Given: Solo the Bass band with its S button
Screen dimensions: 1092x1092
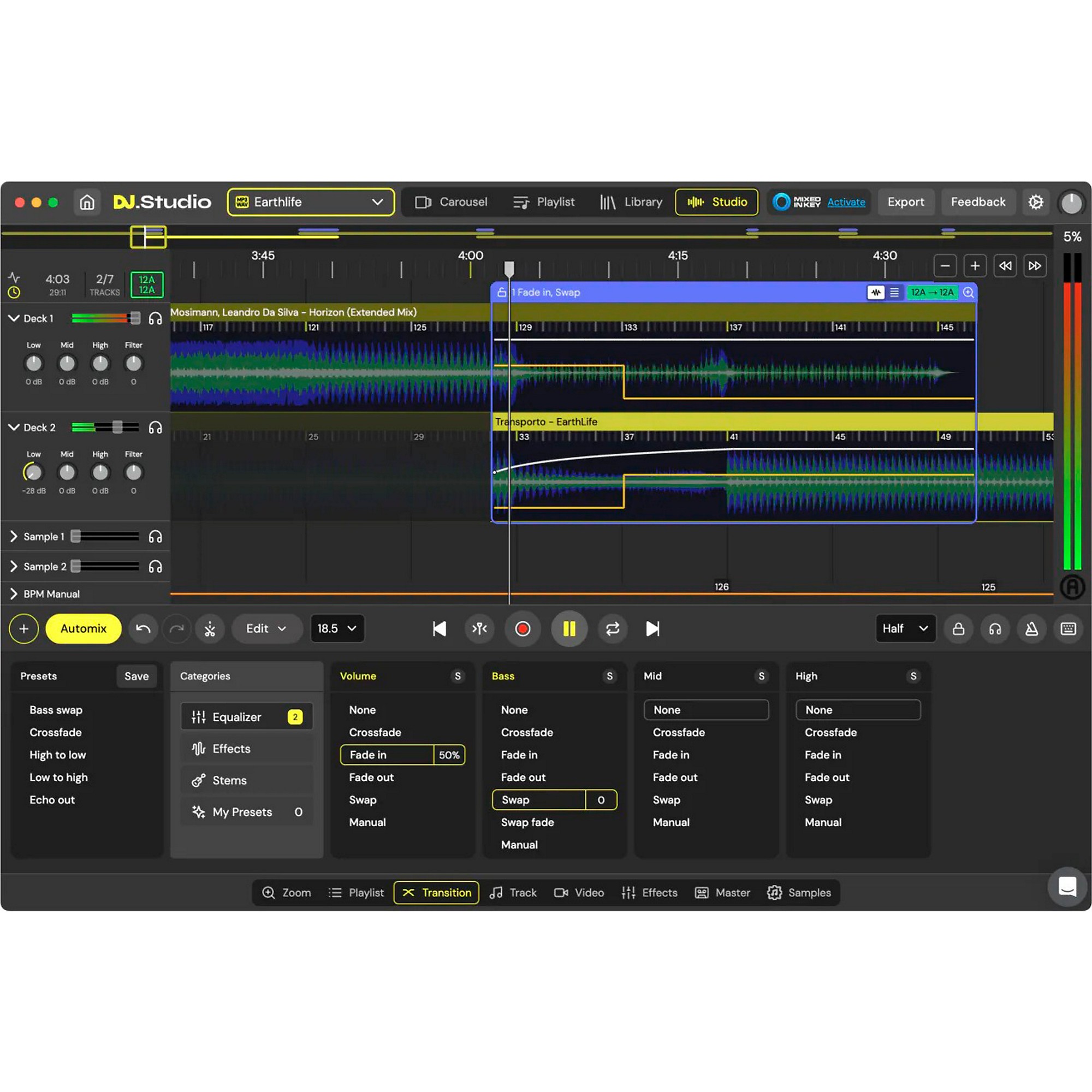Looking at the screenshot, I should (x=609, y=676).
